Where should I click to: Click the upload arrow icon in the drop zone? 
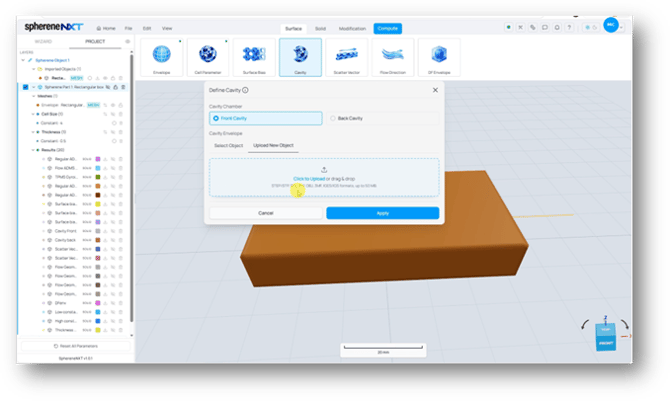click(x=324, y=170)
